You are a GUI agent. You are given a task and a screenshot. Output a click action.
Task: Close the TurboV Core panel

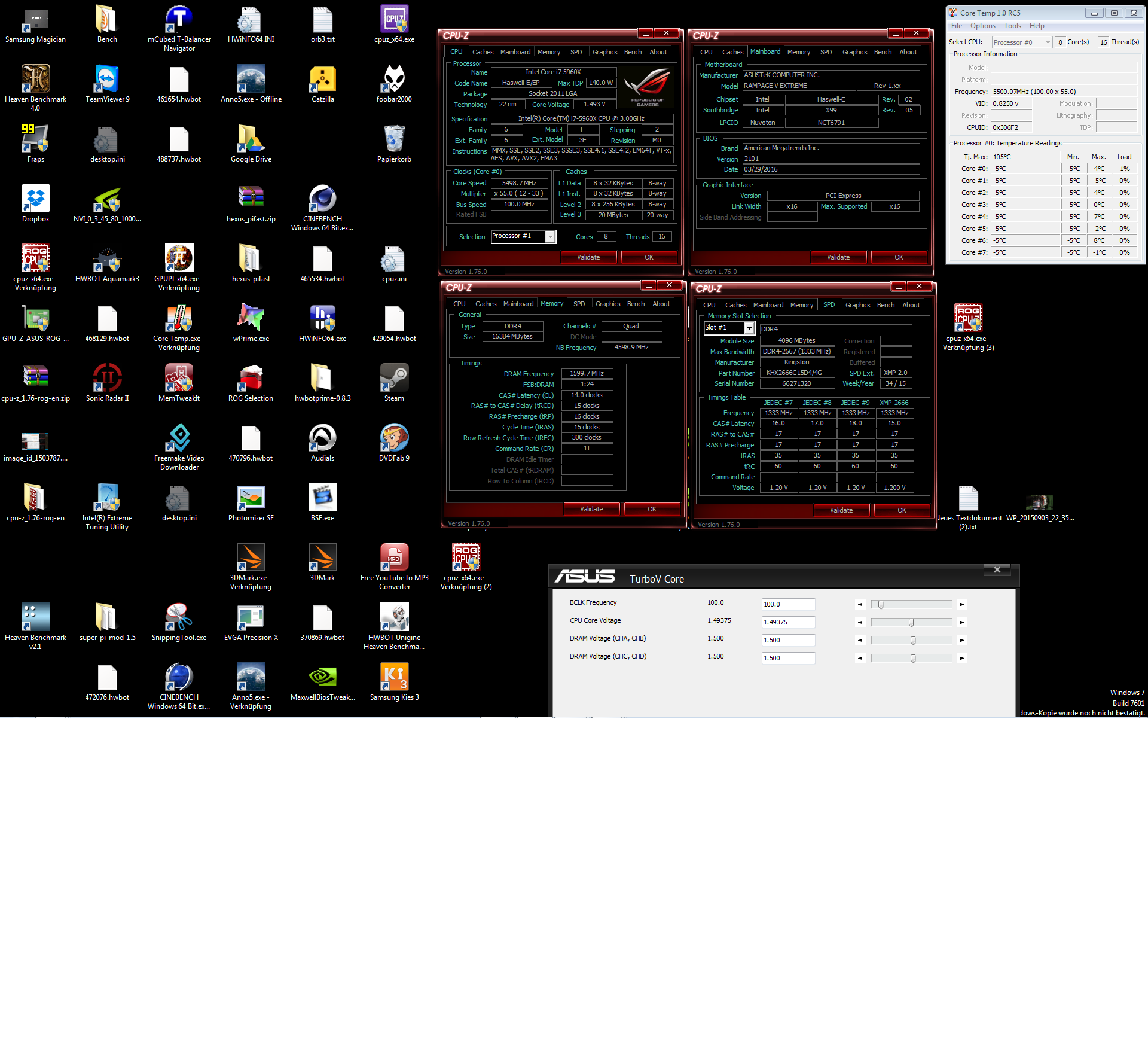997,570
